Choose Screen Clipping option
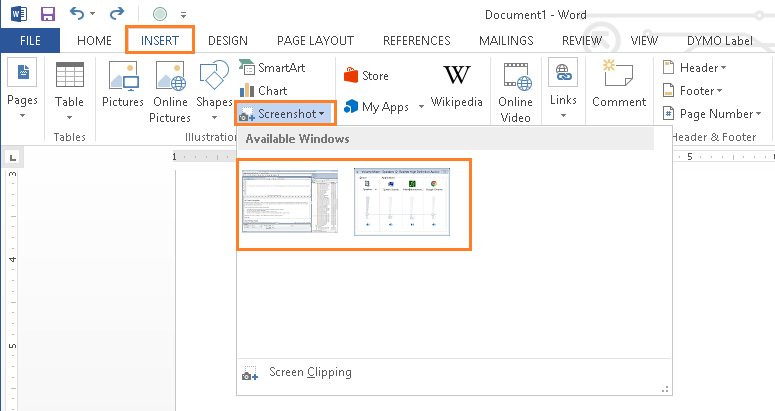This screenshot has height=411, width=775. pos(309,373)
